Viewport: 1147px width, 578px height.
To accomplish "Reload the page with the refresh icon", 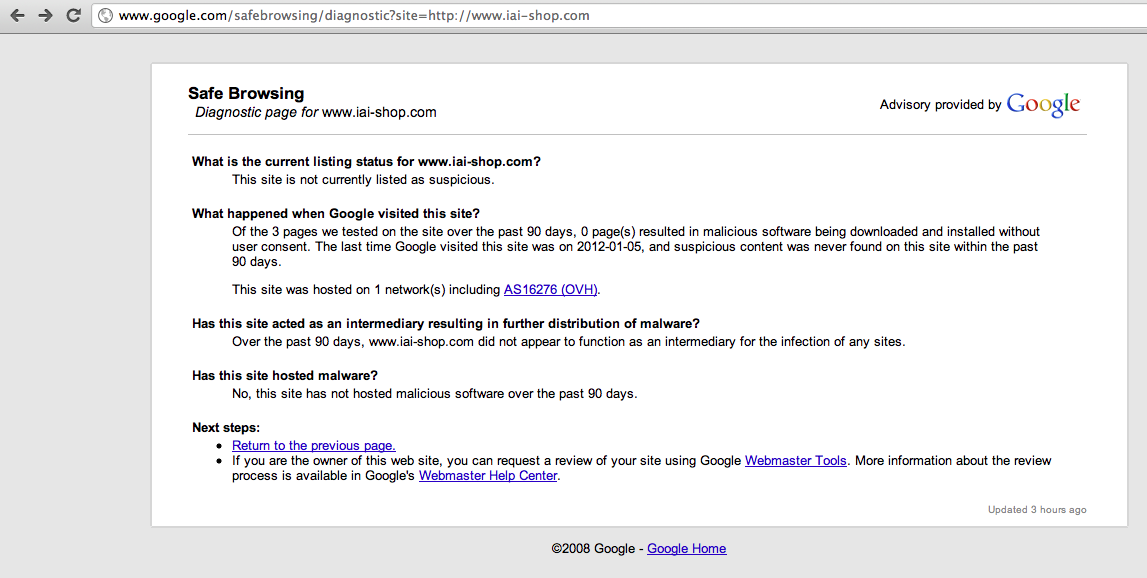I will pyautogui.click(x=73, y=15).
